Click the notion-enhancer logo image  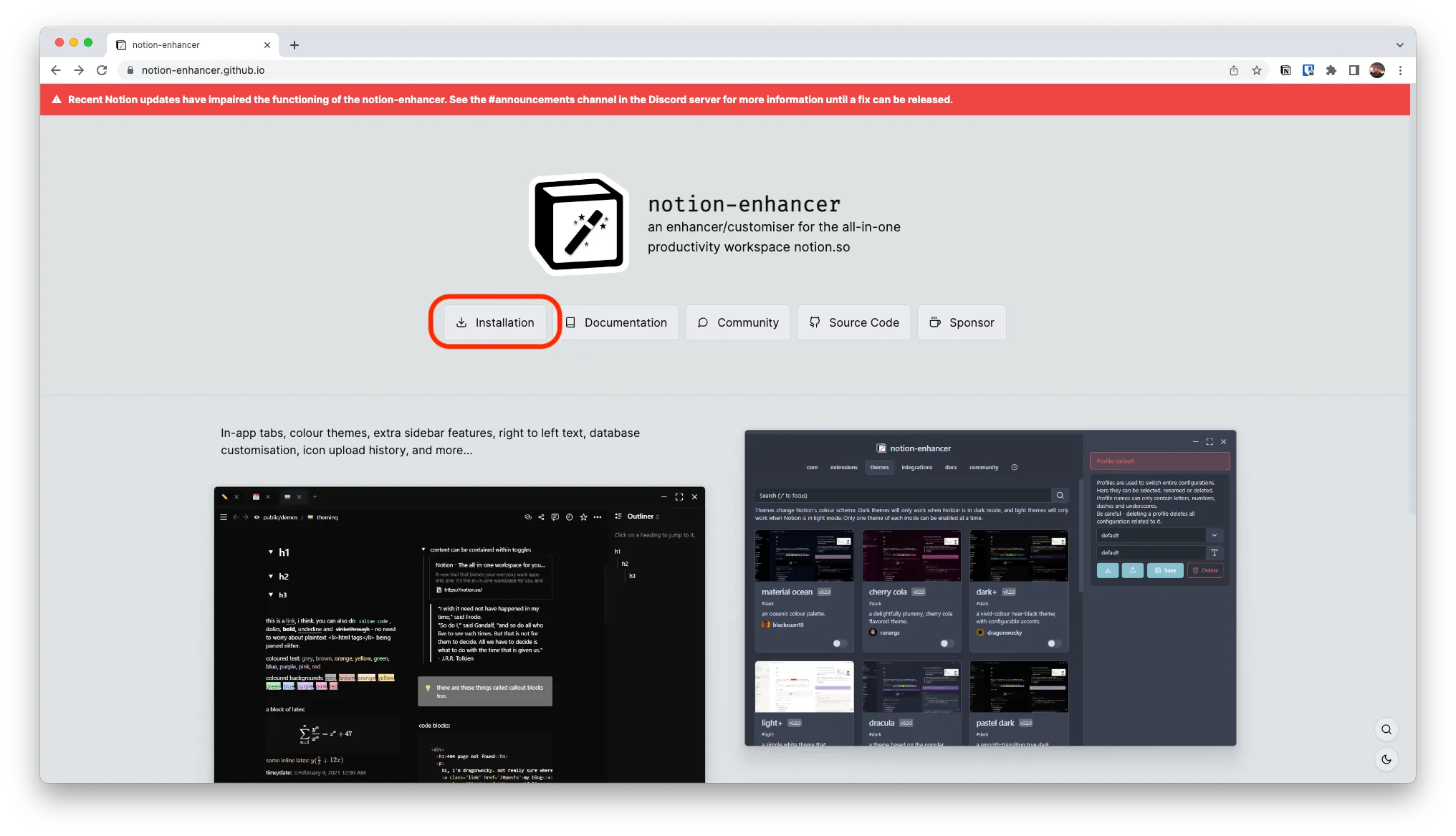(x=579, y=224)
